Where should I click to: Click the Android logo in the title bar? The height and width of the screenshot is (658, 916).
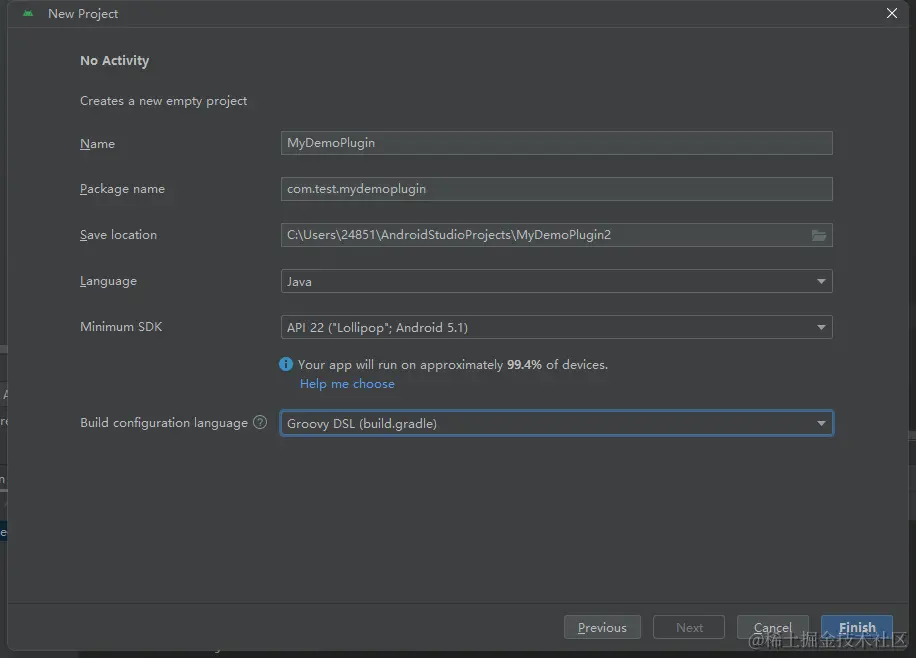click(28, 14)
